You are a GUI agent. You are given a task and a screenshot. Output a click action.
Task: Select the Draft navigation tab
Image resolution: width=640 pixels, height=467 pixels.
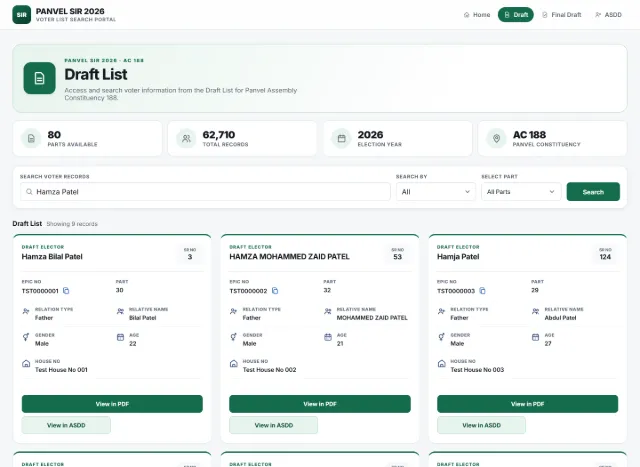516,15
